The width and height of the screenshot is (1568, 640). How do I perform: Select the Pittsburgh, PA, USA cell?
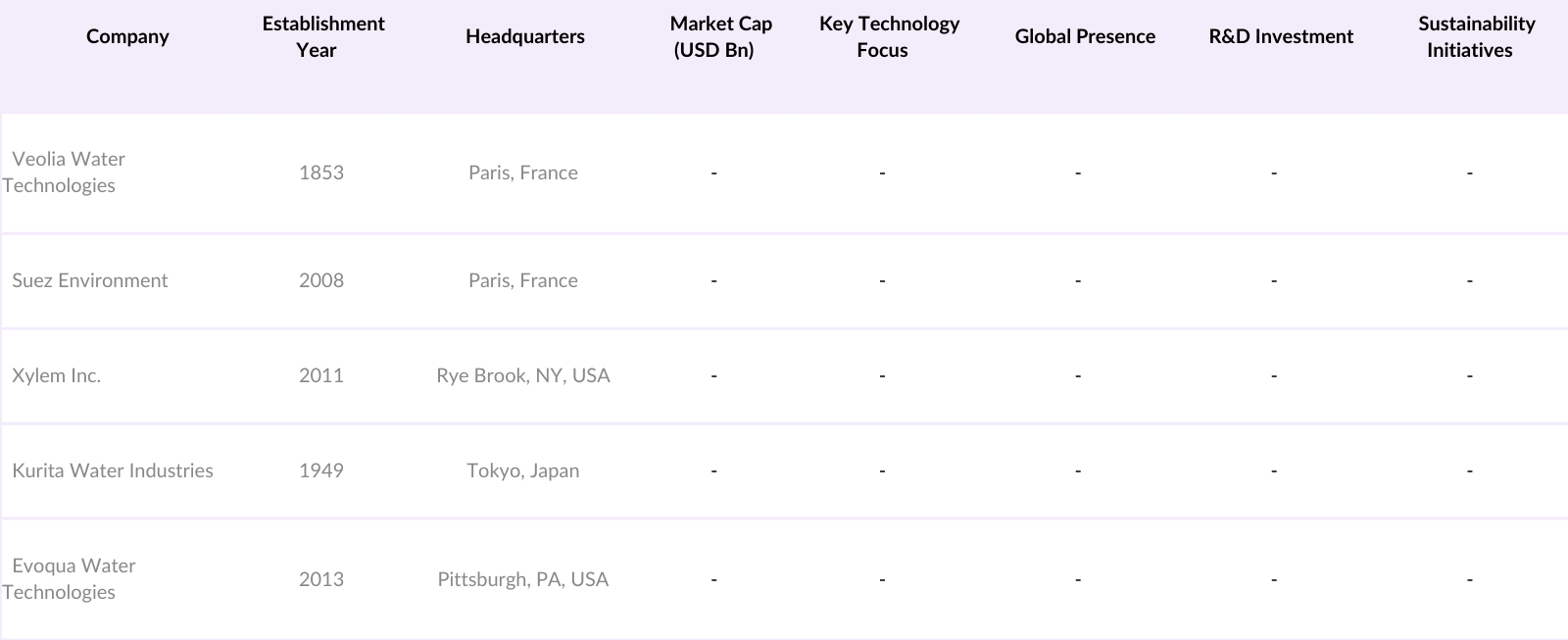pyautogui.click(x=523, y=580)
